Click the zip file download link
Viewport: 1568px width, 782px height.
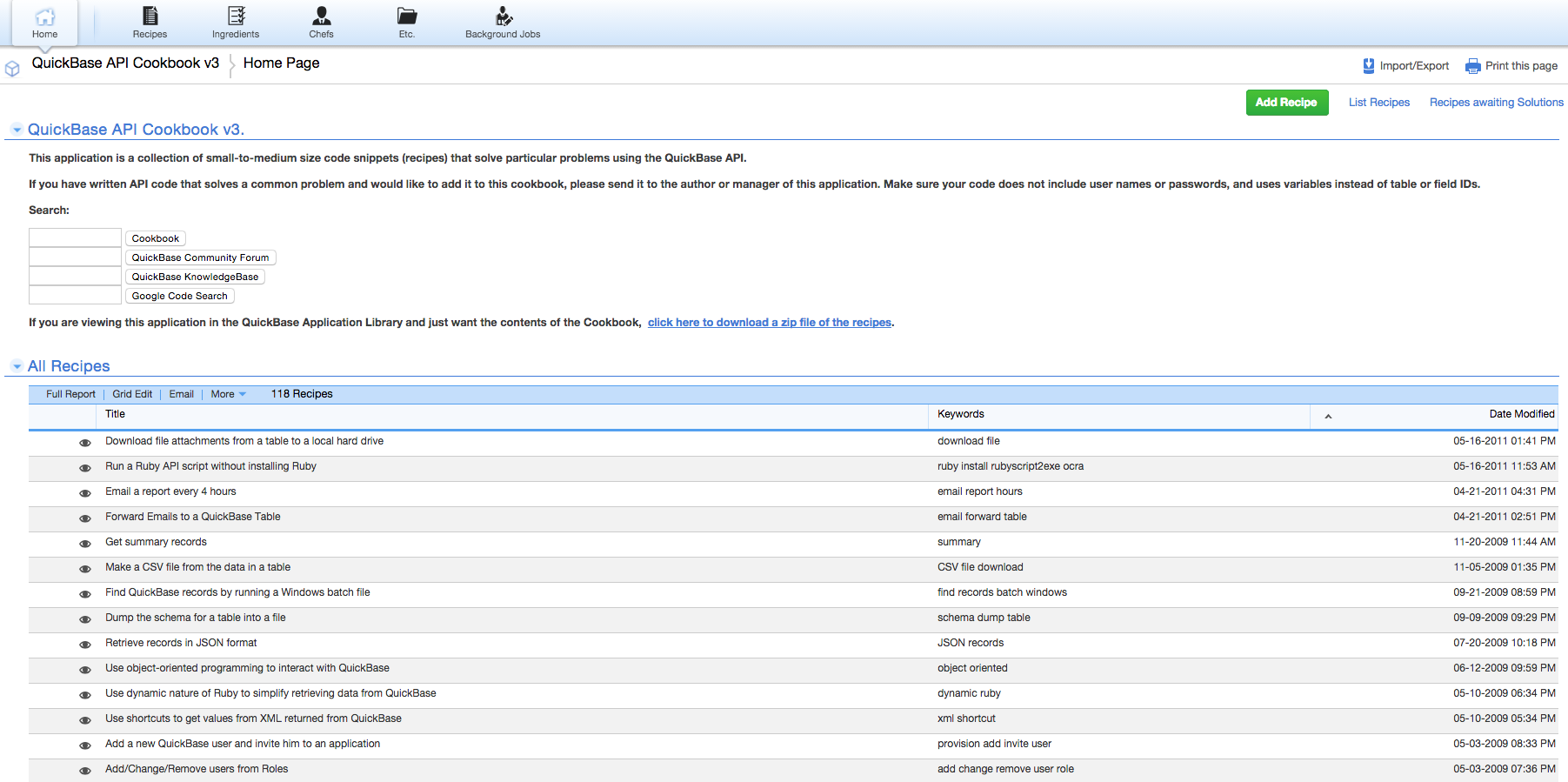coord(770,323)
